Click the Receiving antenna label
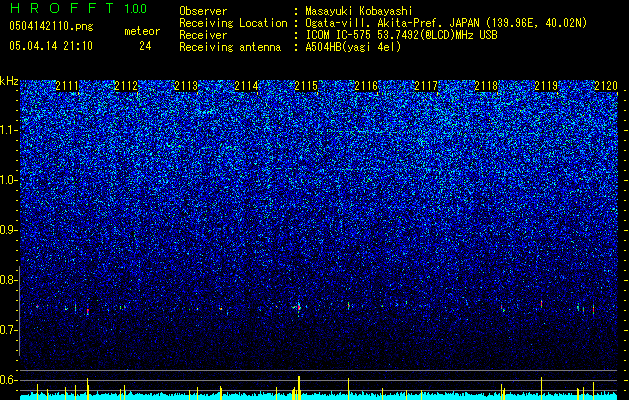The width and height of the screenshot is (629, 400). point(230,47)
